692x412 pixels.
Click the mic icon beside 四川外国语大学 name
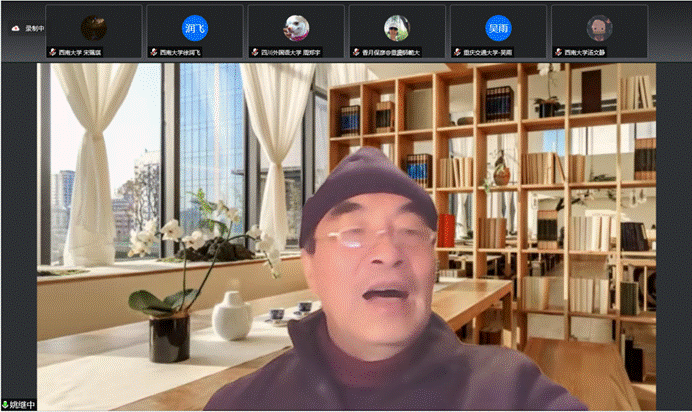(254, 52)
